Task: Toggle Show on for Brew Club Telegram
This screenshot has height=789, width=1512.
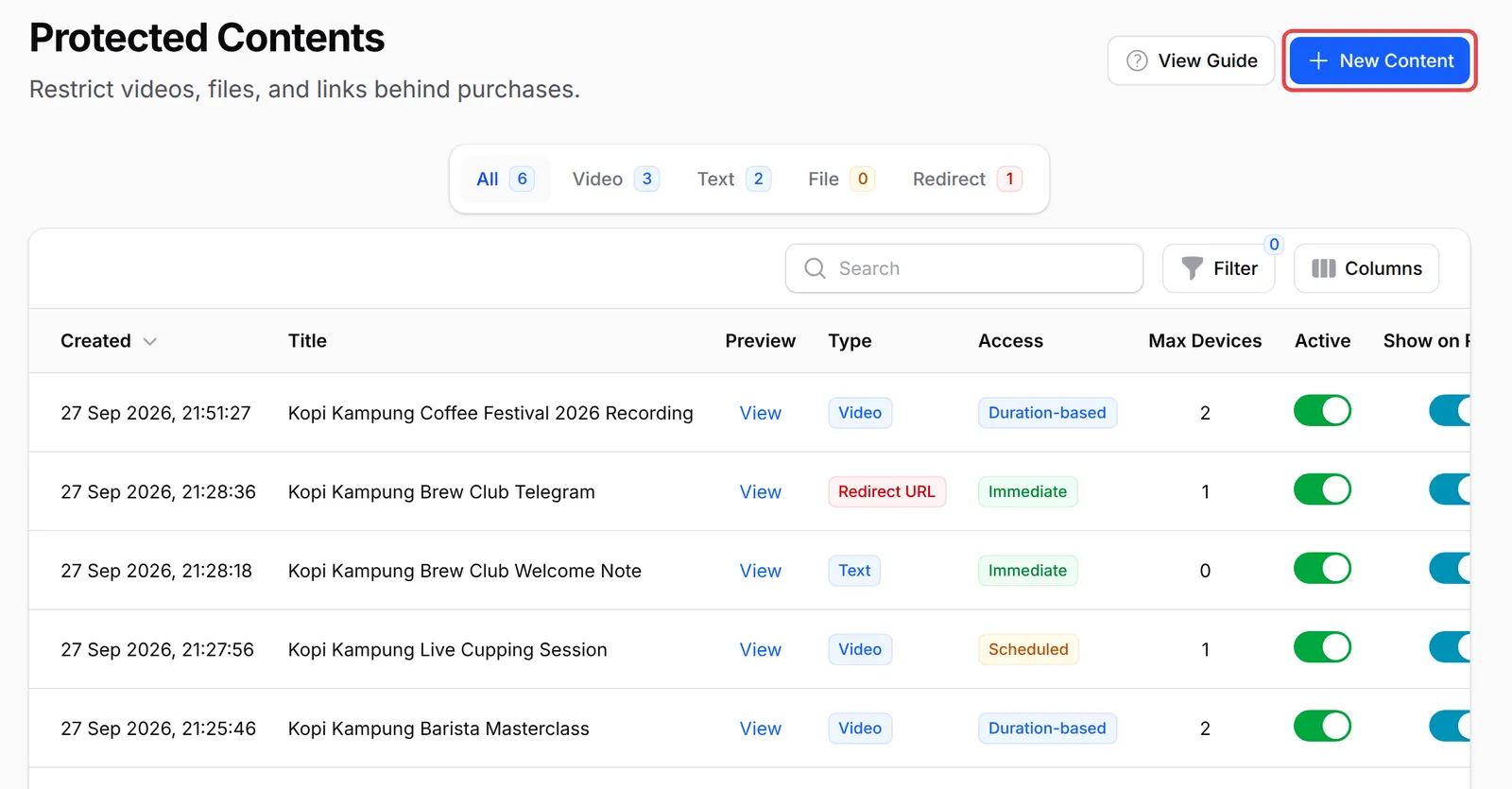Action: [1450, 489]
